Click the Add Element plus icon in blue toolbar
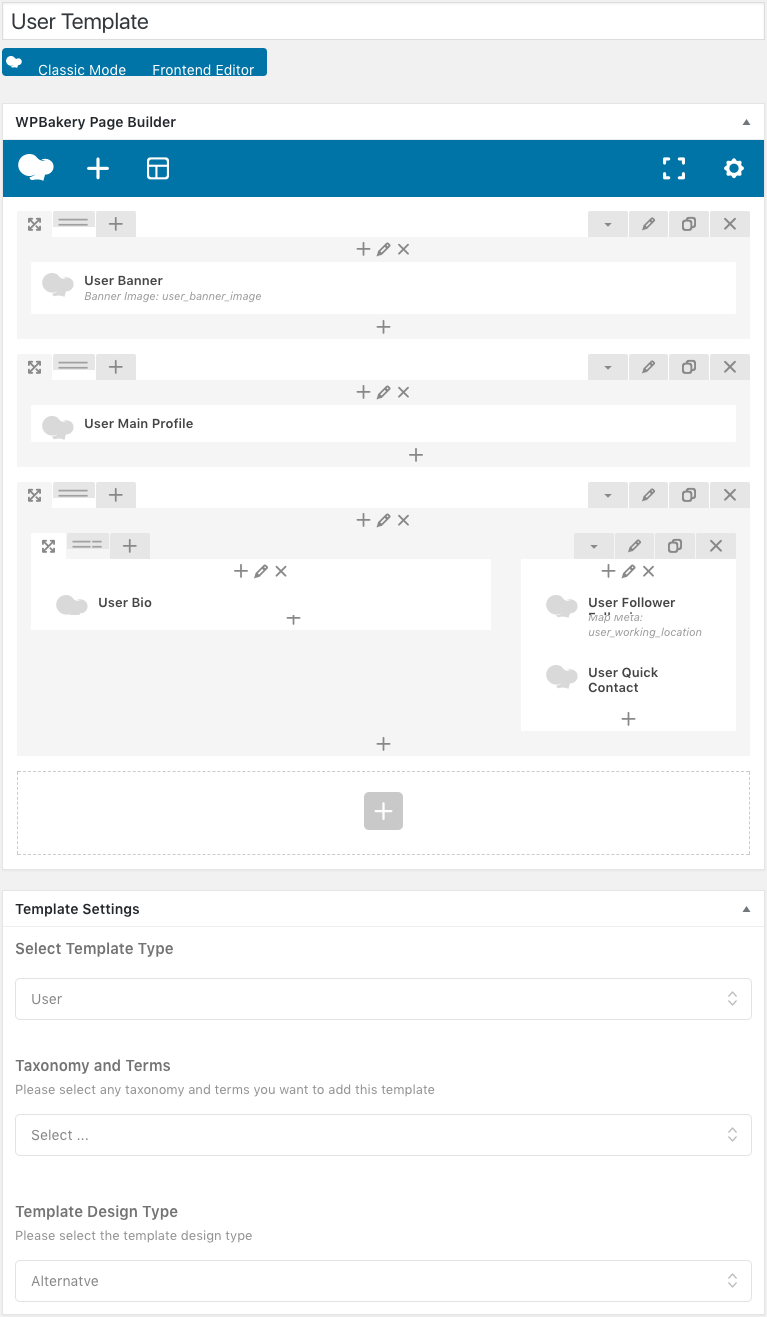The height and width of the screenshot is (1317, 767). [x=98, y=169]
